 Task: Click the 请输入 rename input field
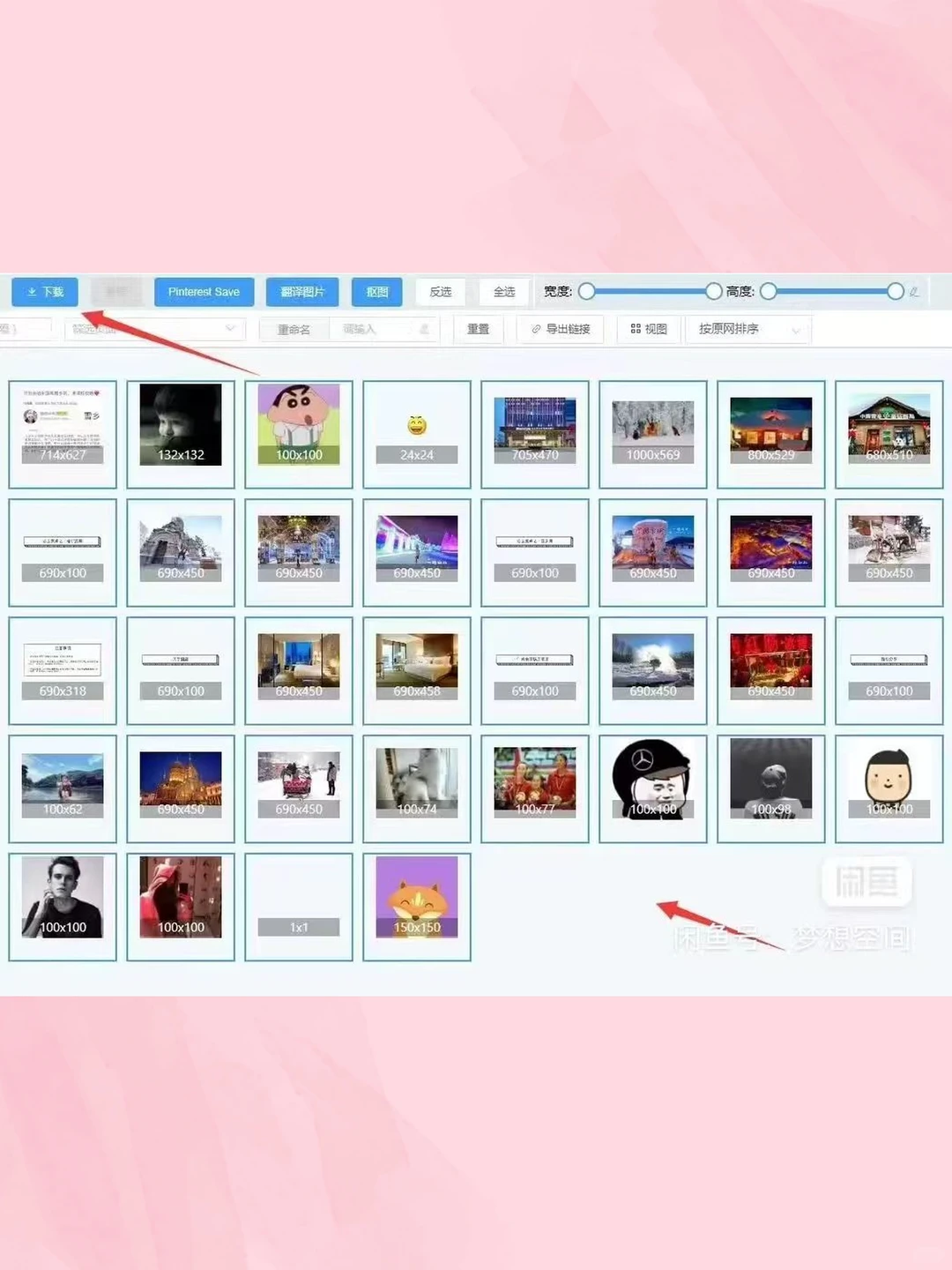coord(384,329)
